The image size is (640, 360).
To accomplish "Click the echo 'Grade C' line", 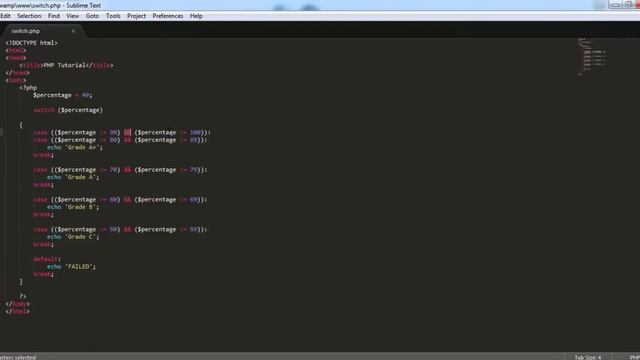I will [x=73, y=237].
